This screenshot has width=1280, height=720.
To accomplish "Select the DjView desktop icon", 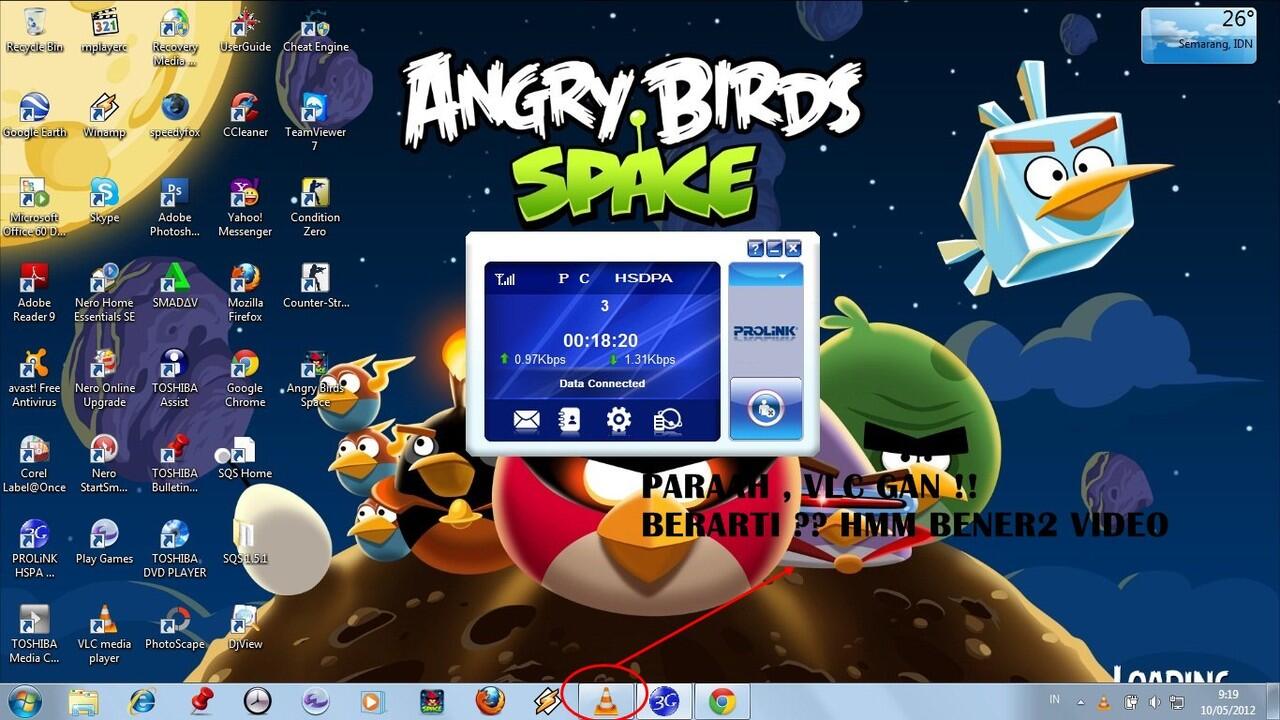I will (x=245, y=627).
